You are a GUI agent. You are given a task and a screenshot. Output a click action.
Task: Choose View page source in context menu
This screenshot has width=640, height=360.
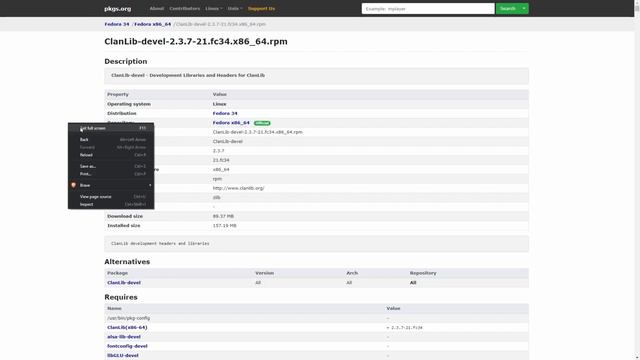(111, 197)
